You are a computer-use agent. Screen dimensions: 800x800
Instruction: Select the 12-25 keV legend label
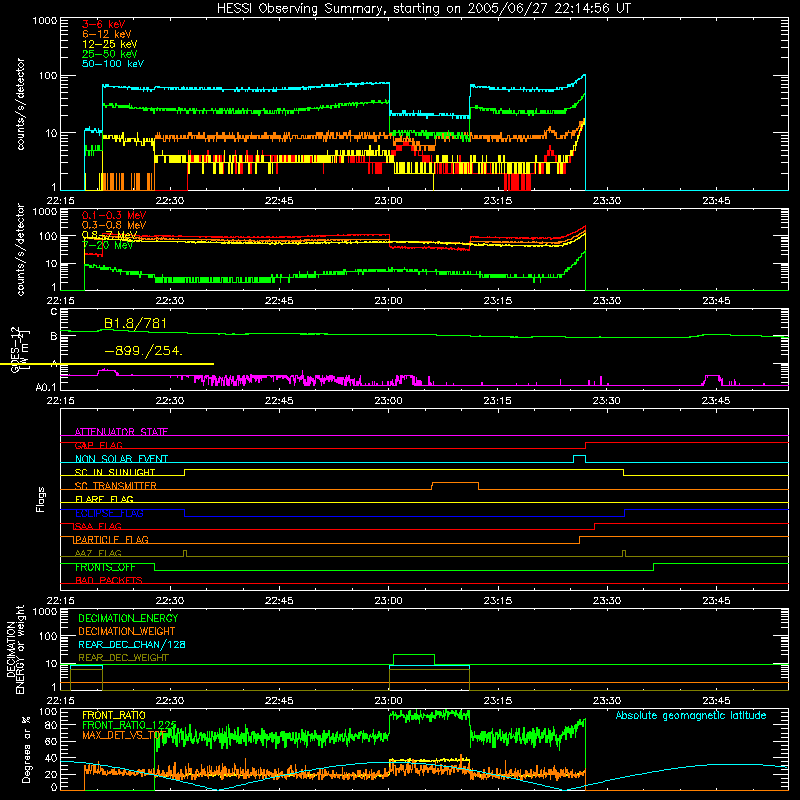tap(110, 44)
